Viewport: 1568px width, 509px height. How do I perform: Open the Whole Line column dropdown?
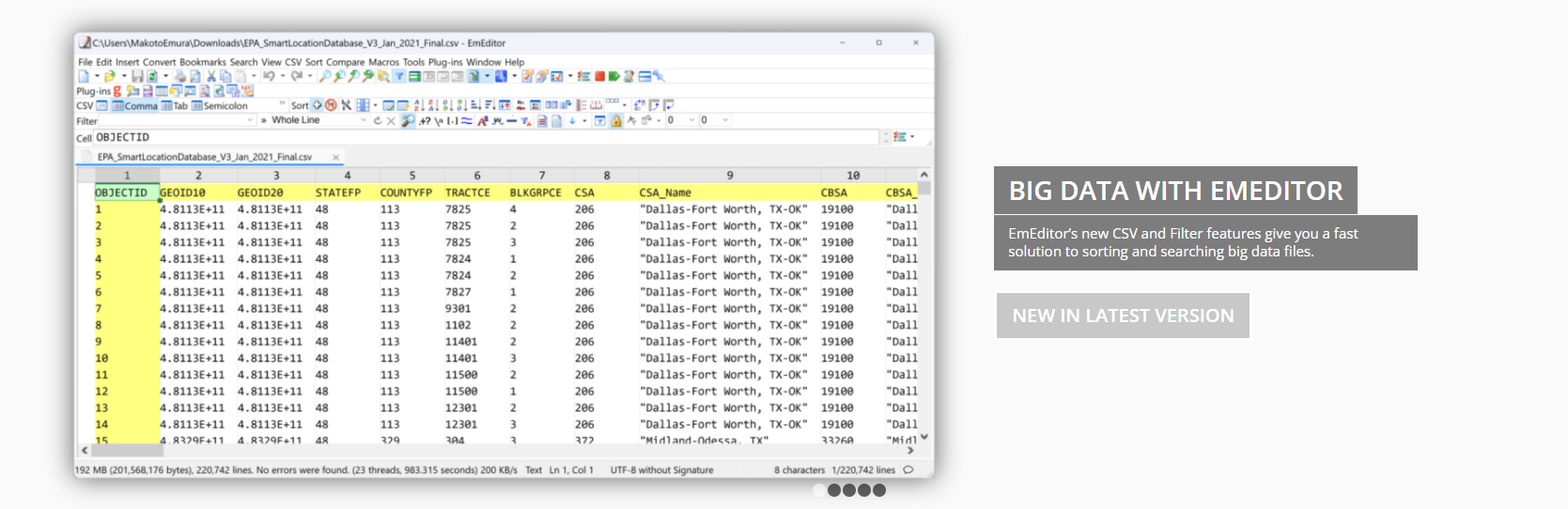coord(364,120)
